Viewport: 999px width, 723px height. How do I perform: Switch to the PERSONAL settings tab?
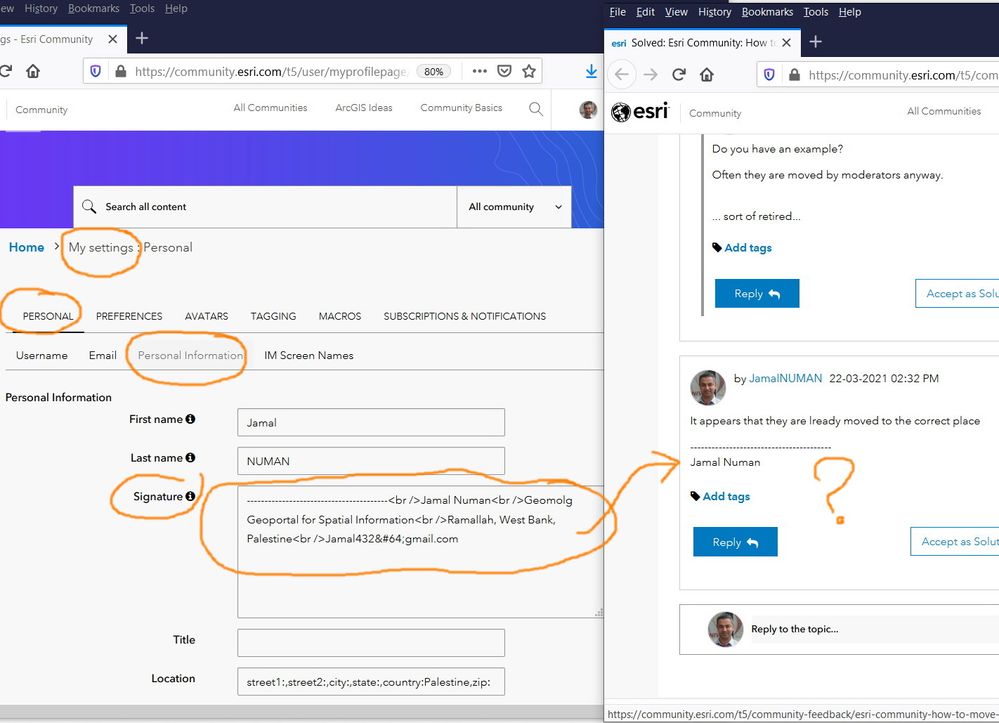tap(48, 316)
